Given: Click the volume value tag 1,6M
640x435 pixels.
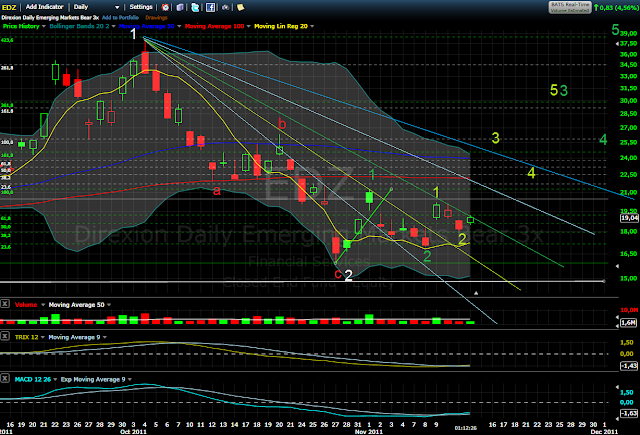Looking at the screenshot, I should coord(629,323).
